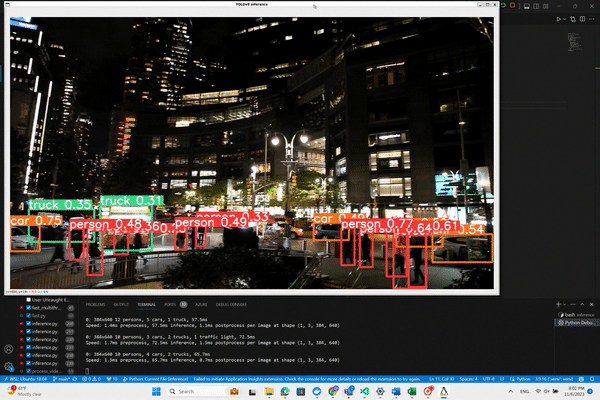Restart the debug session with green circular arrow

[503, 5]
